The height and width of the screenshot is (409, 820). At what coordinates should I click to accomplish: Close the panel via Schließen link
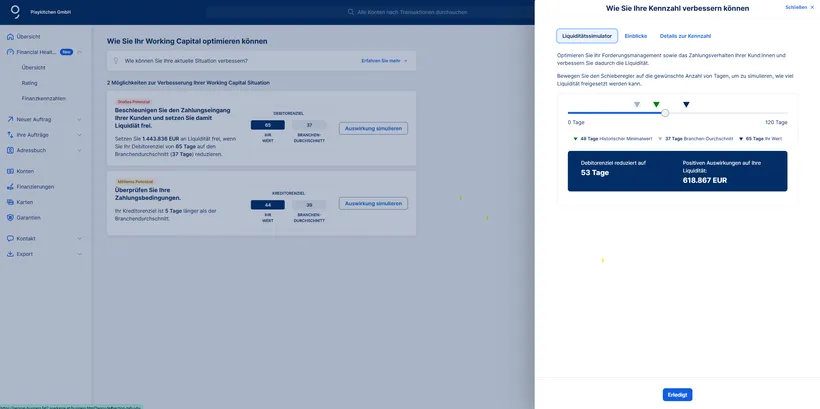coord(799,7)
